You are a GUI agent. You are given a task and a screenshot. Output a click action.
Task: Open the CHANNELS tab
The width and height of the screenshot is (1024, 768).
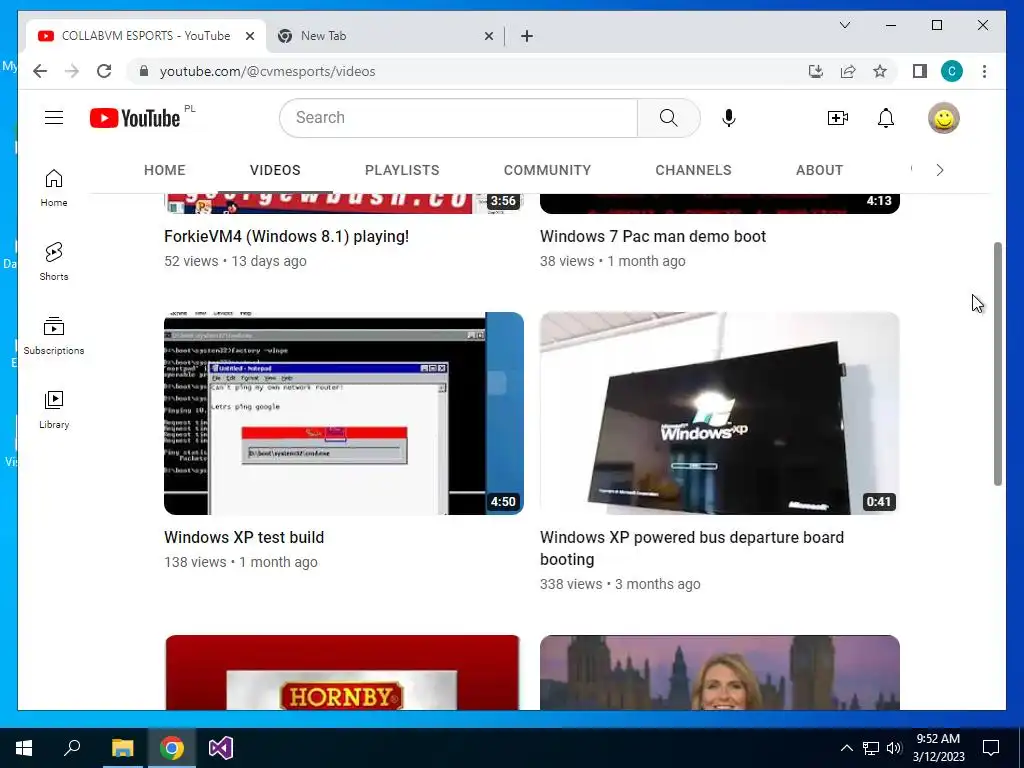click(693, 170)
